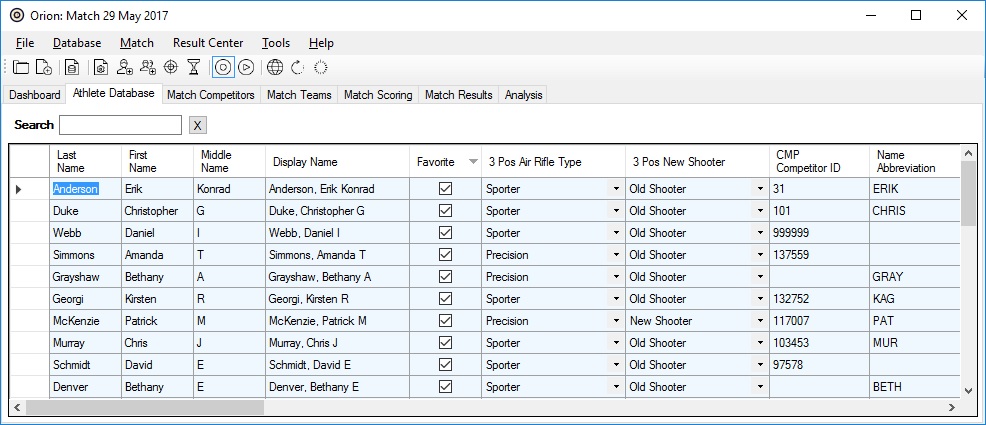Image resolution: width=986 pixels, height=425 pixels.
Task: Toggle Favorite checkbox for McKenzie, Patrick M
Action: pyautogui.click(x=445, y=321)
